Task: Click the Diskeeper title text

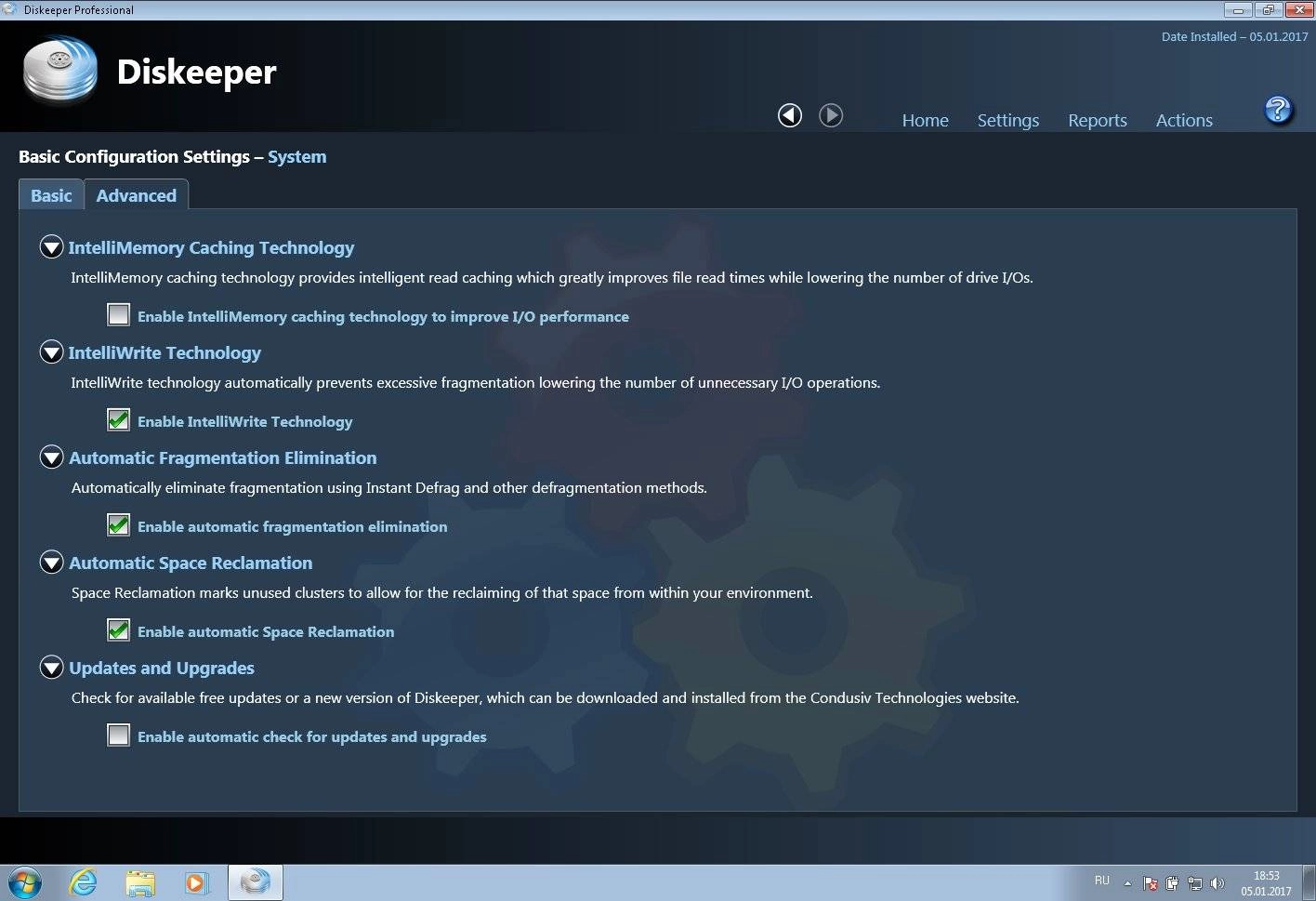Action: [x=197, y=72]
